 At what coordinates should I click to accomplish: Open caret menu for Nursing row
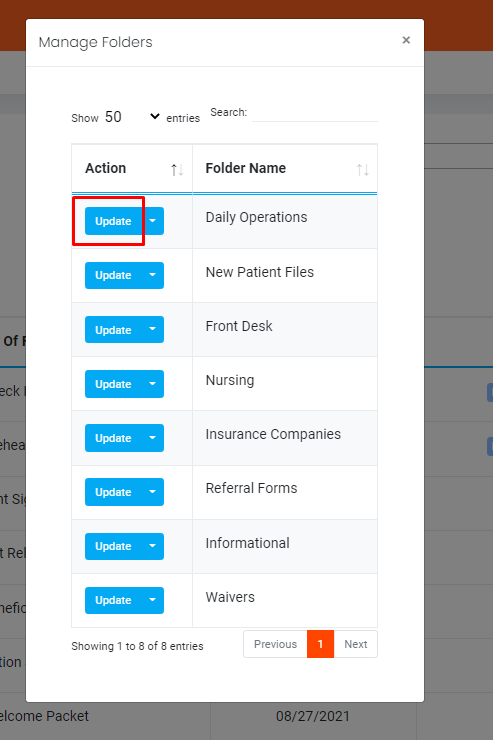pos(153,384)
